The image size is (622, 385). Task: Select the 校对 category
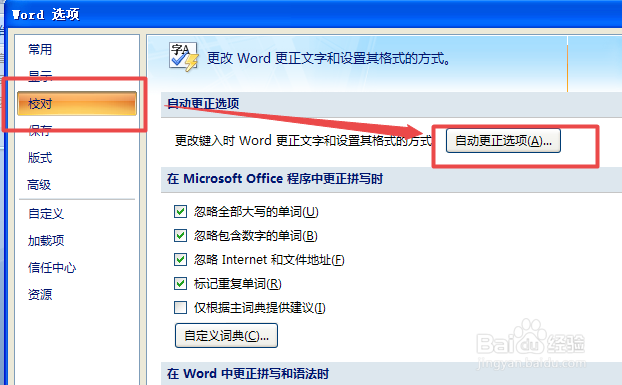77,103
